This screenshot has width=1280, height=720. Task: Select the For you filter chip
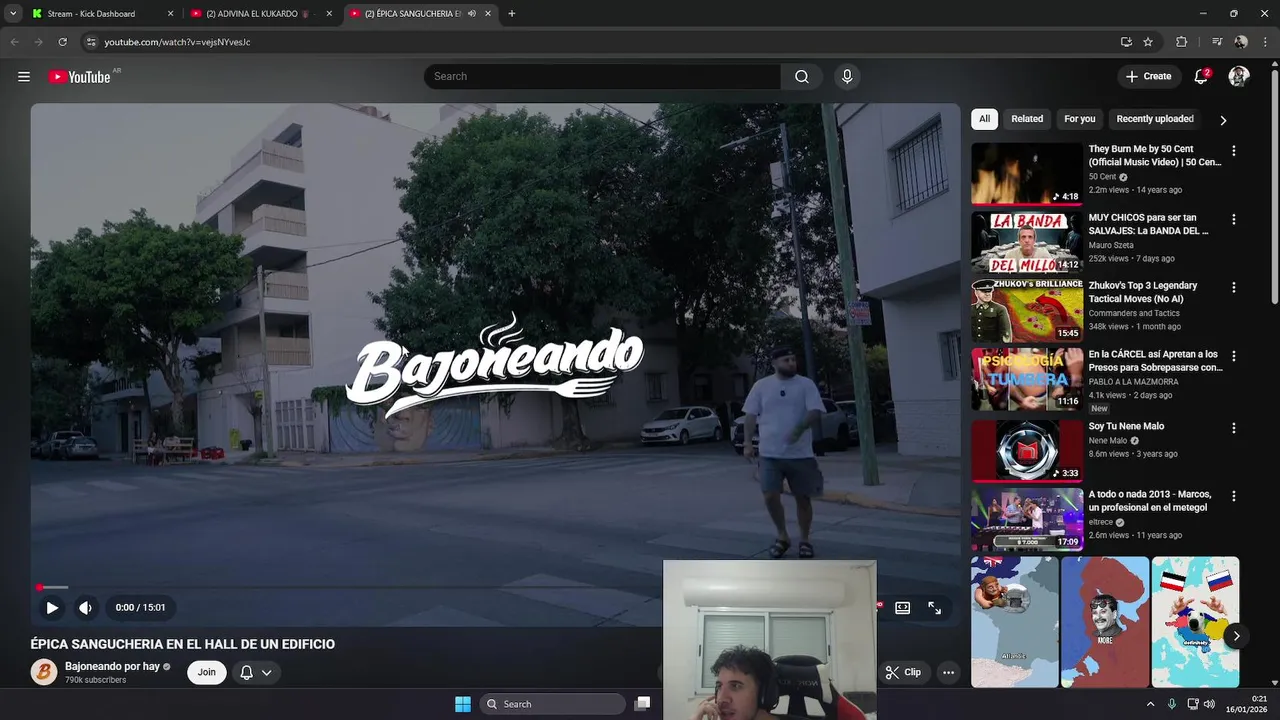[1079, 119]
